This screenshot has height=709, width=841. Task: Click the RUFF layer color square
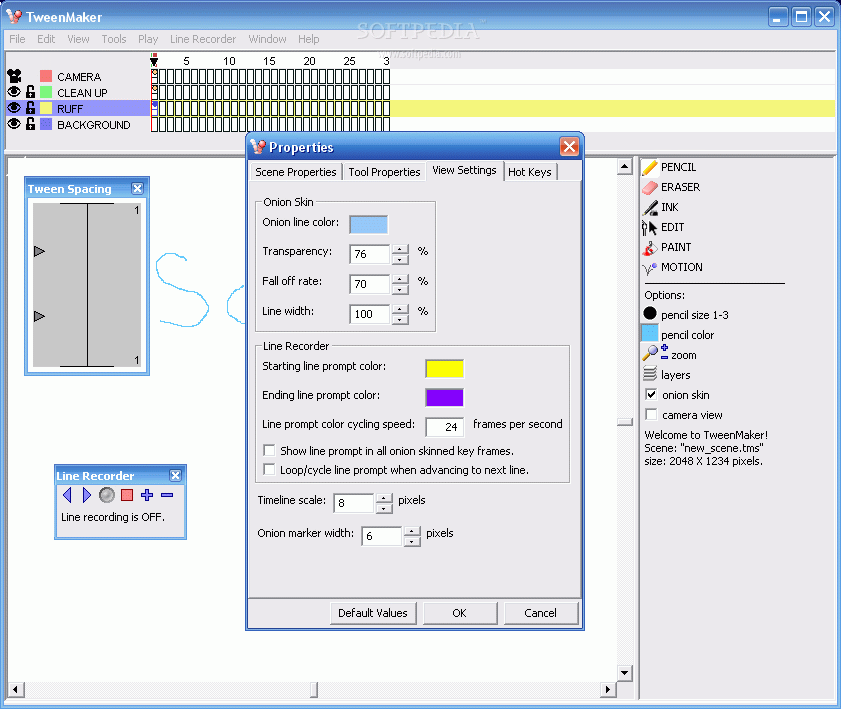click(46, 108)
